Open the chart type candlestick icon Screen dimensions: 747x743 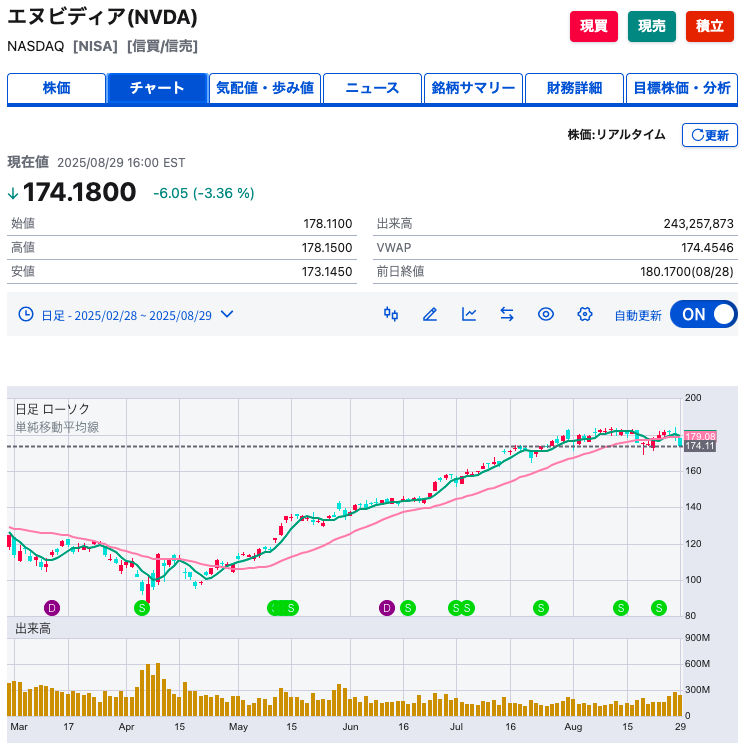[x=391, y=314]
